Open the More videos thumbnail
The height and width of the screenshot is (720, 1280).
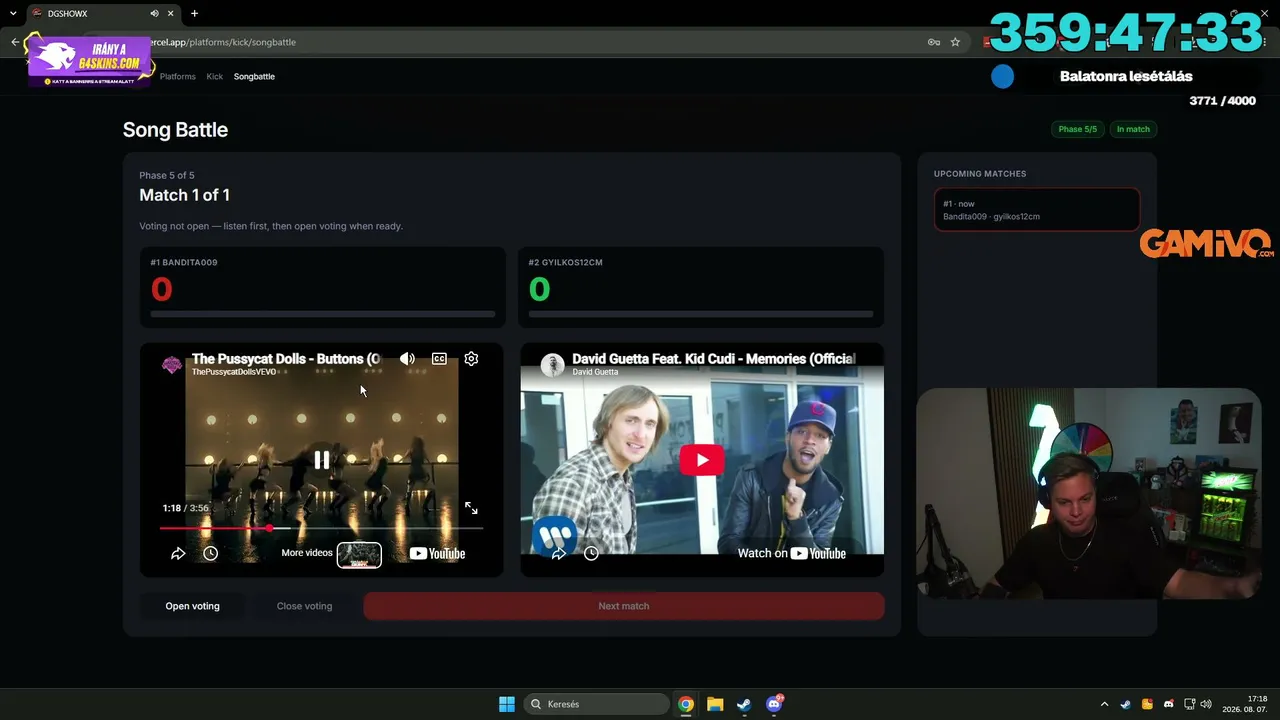[359, 554]
